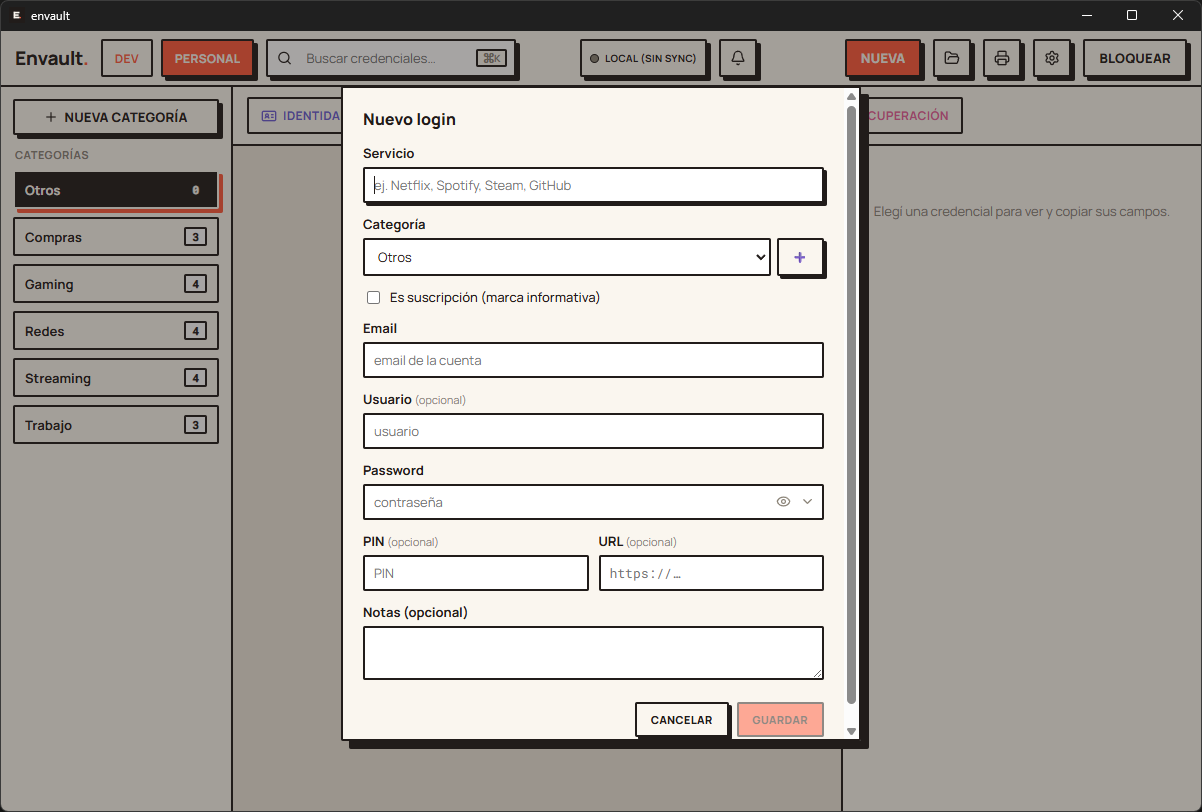Click the printer icon button
Viewport: 1202px width, 812px height.
point(1002,58)
